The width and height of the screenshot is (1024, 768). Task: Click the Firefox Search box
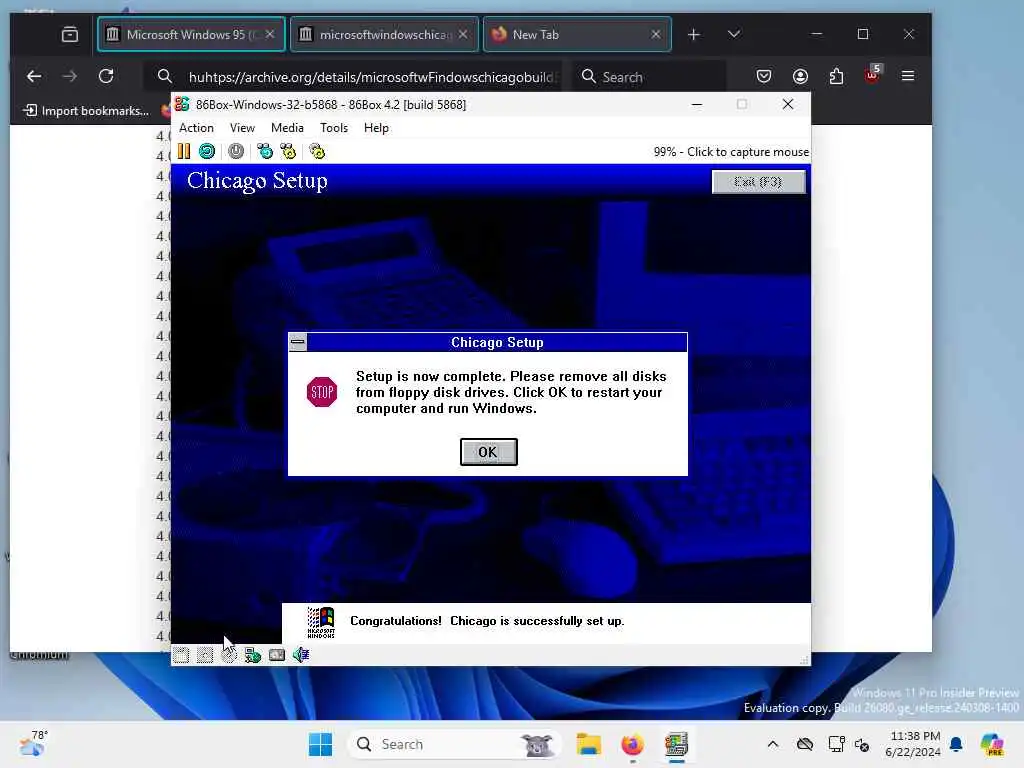pyautogui.click(x=648, y=77)
